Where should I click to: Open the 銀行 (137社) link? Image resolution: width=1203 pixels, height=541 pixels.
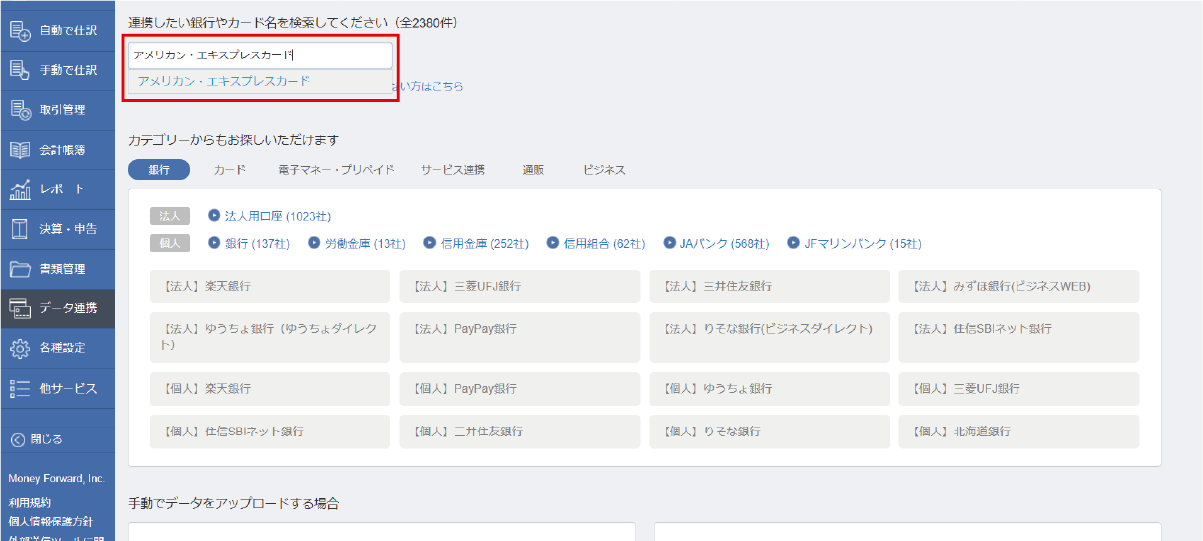(x=257, y=244)
